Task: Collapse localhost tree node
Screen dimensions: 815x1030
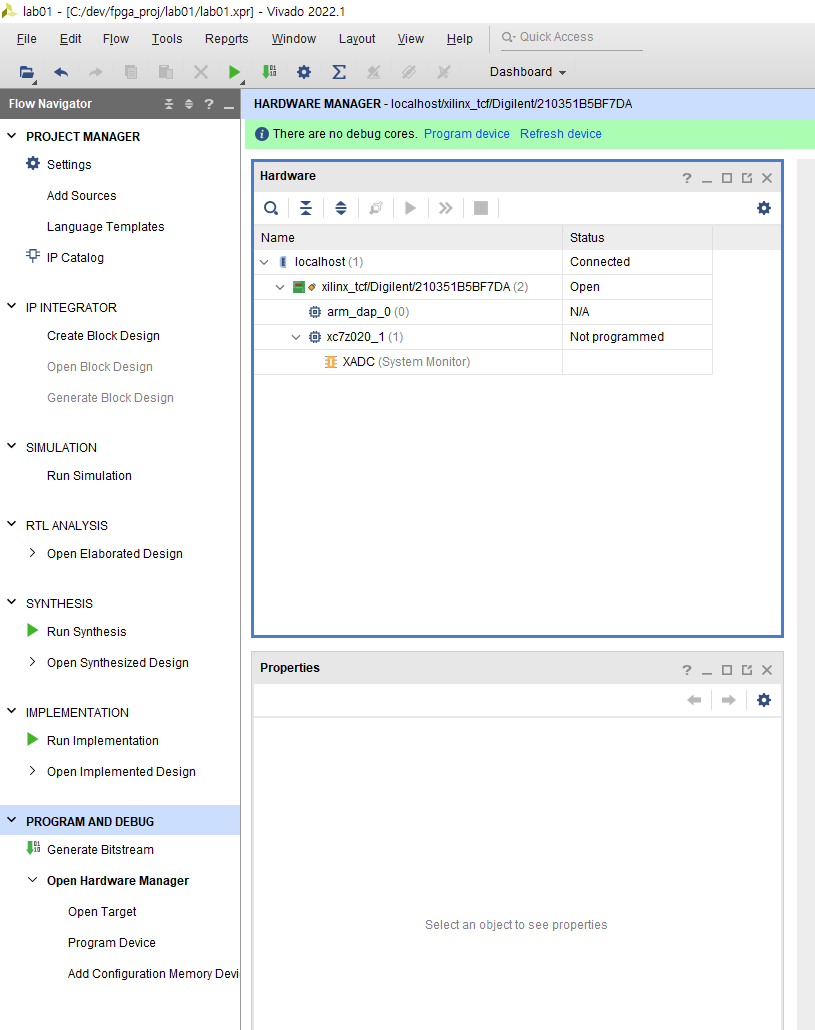Action: 265,262
